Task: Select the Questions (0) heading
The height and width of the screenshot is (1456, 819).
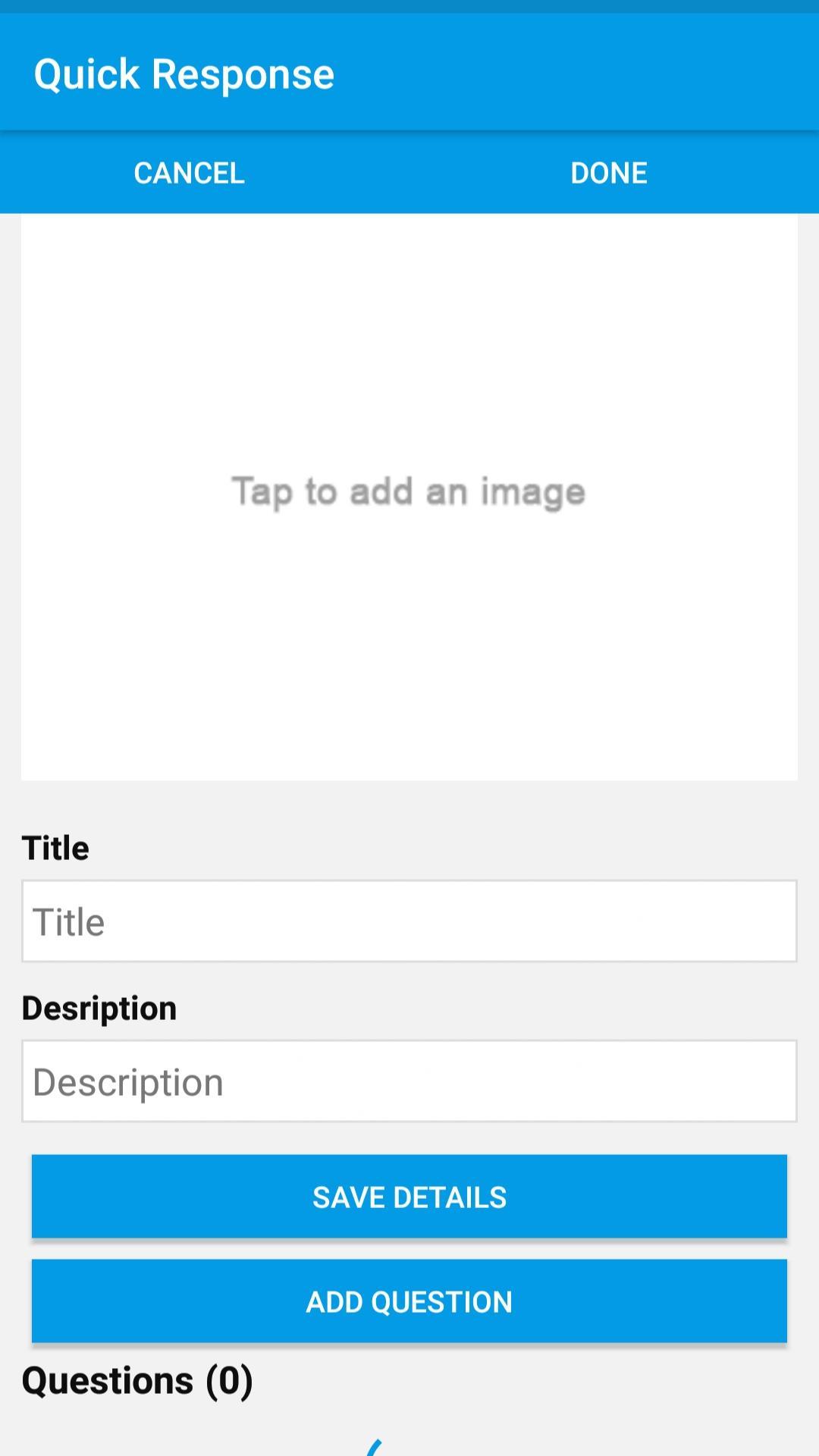Action: 137,1380
